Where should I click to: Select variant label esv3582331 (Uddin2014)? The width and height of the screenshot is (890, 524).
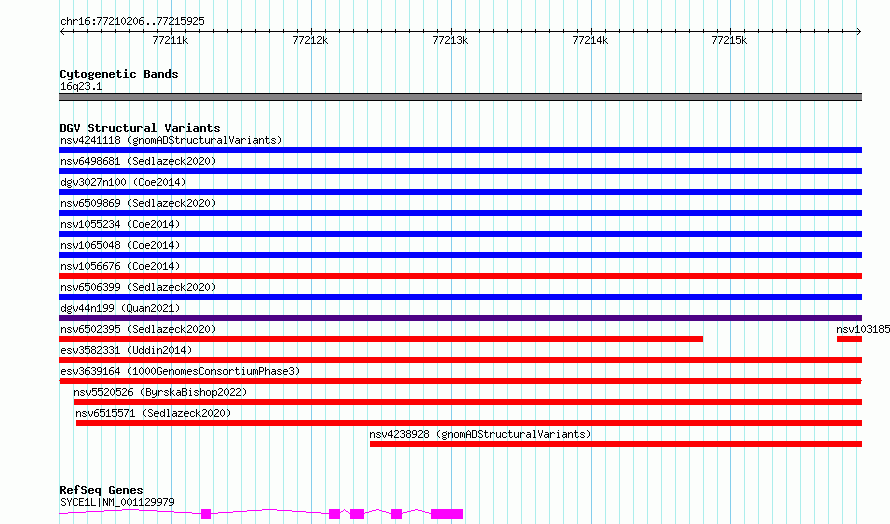click(x=126, y=350)
